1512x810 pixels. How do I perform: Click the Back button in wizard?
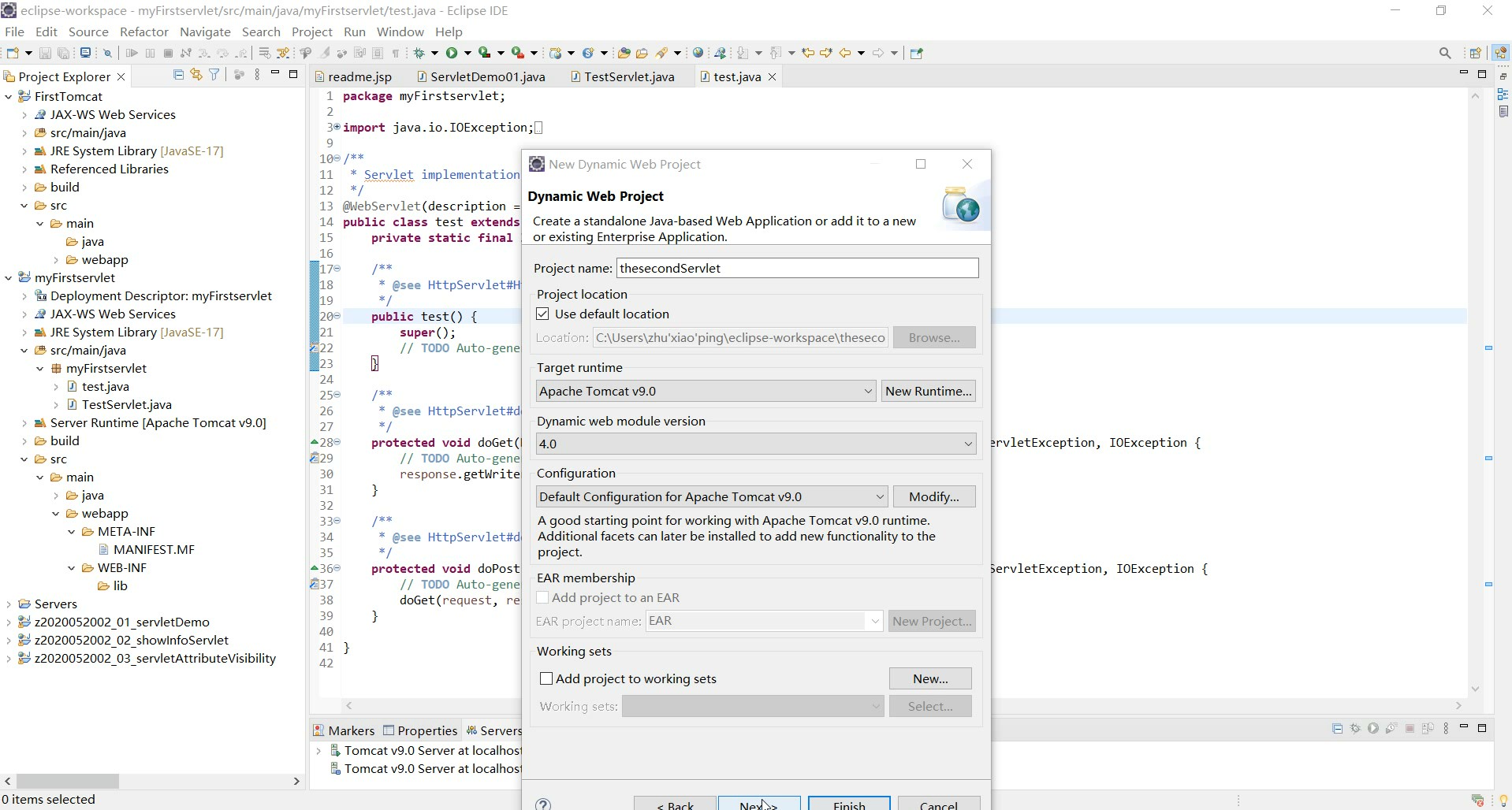(676, 804)
